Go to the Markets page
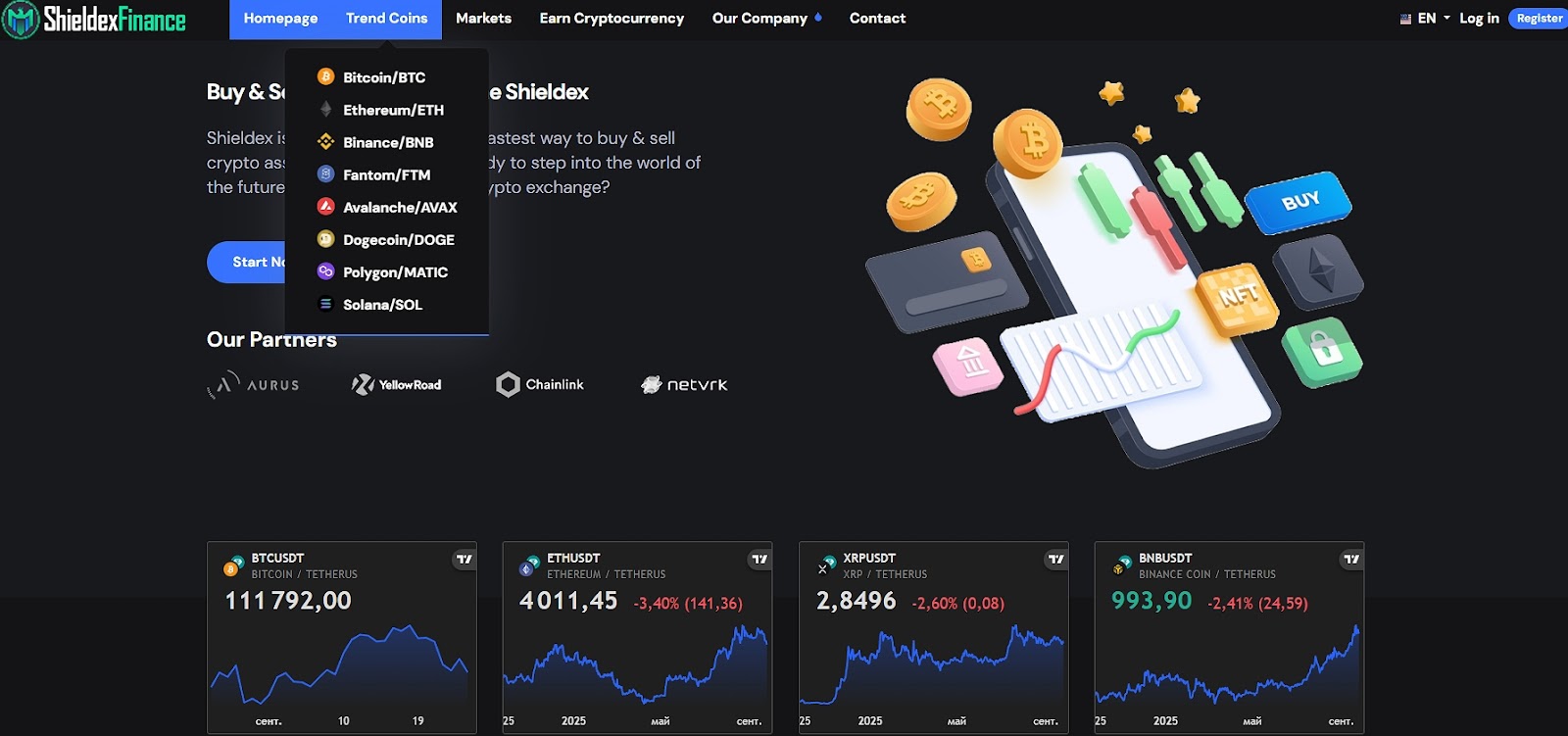 483,19
